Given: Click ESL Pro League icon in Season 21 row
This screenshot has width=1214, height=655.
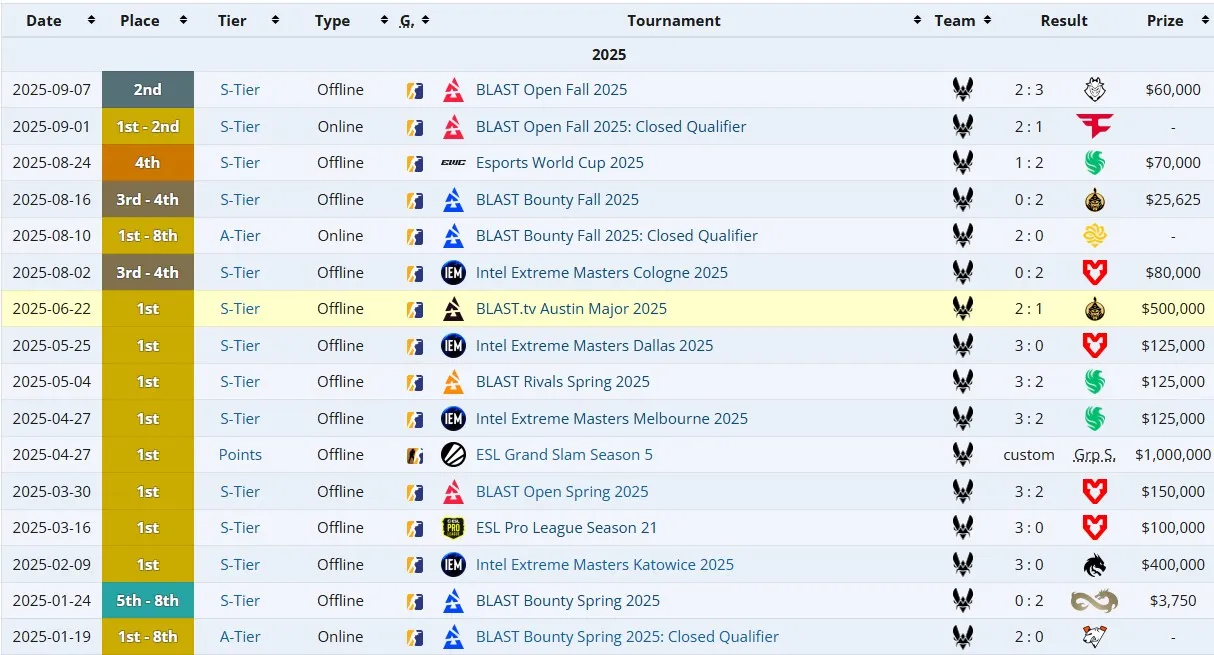Looking at the screenshot, I should 453,528.
